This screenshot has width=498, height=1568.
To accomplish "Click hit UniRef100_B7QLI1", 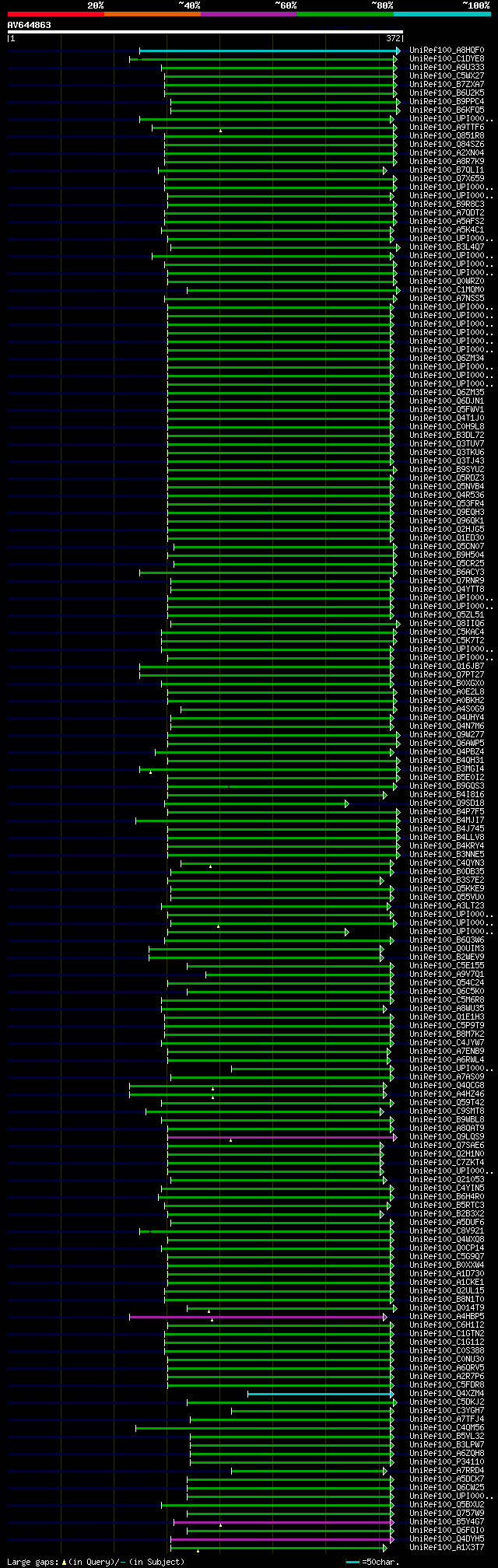I will click(x=447, y=170).
